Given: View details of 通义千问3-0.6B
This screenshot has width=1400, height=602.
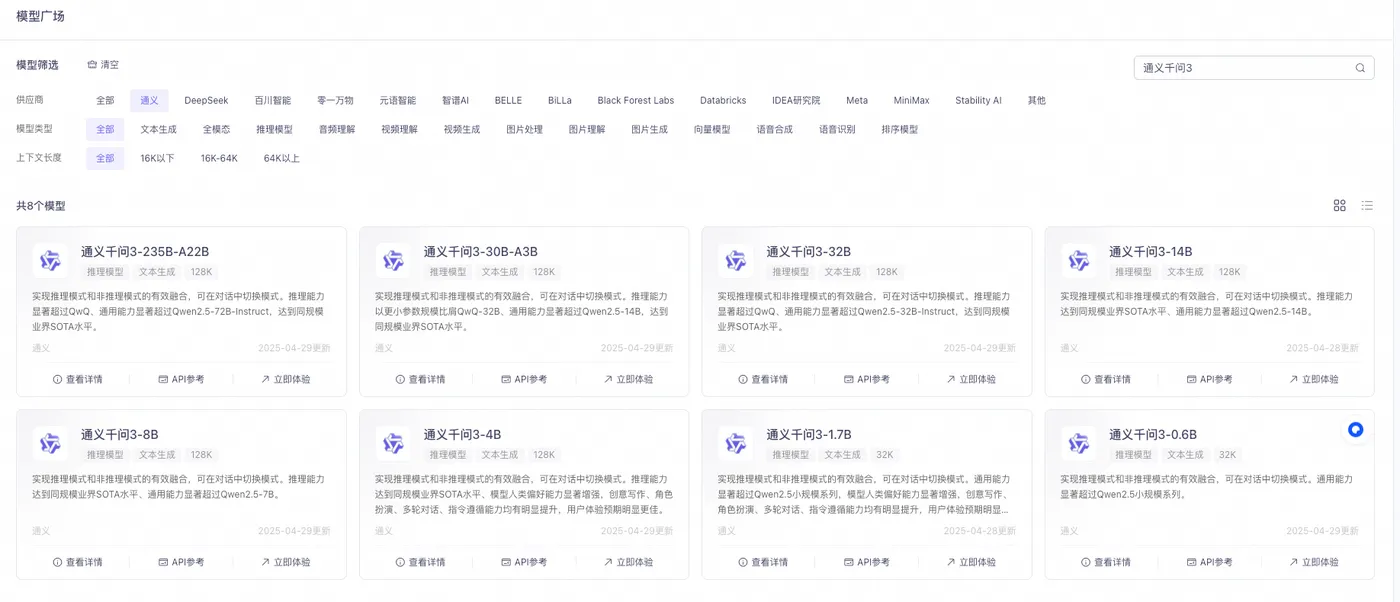Looking at the screenshot, I should pos(1106,562).
